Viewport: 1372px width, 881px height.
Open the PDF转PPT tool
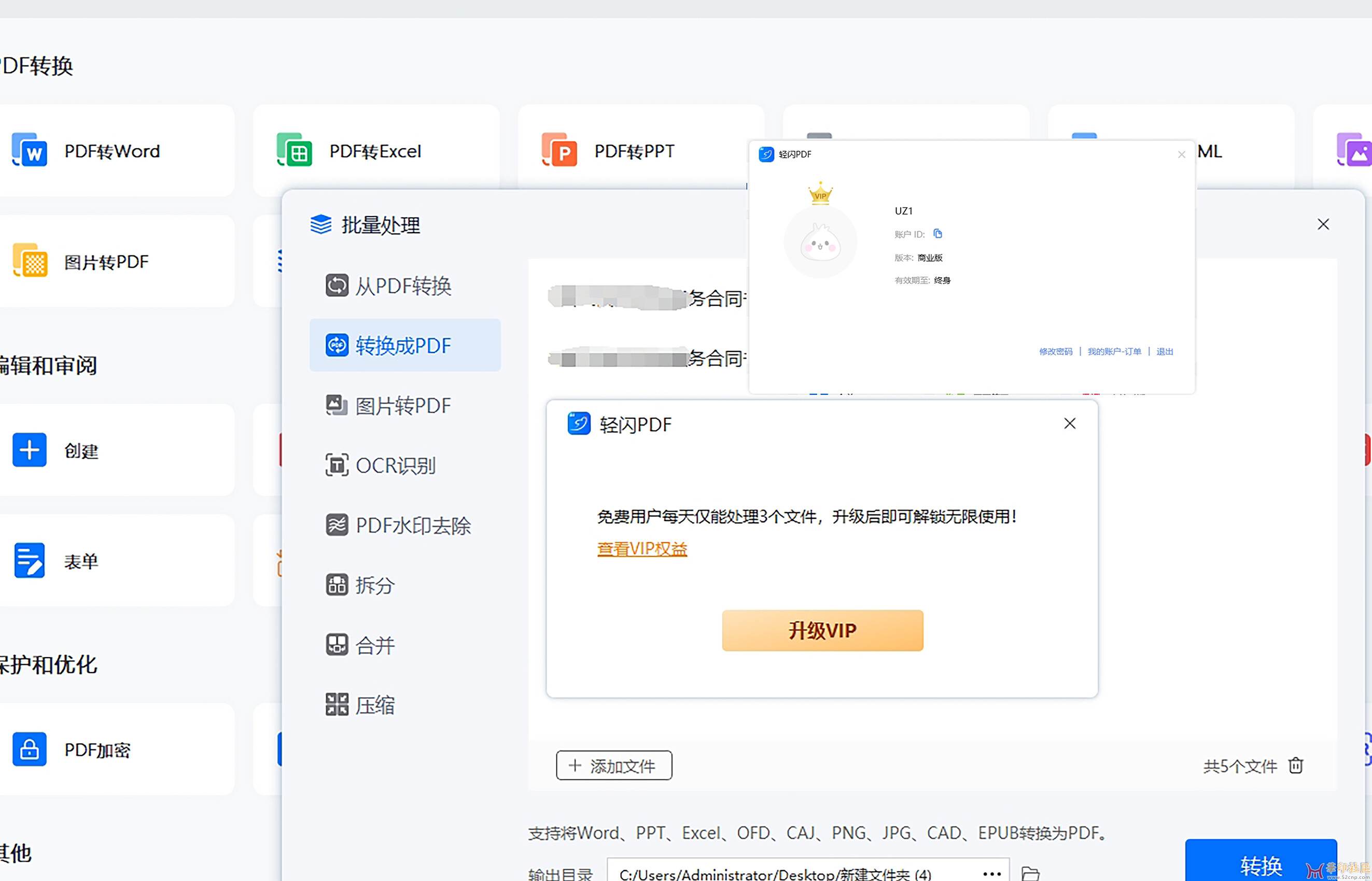pyautogui.click(x=634, y=151)
